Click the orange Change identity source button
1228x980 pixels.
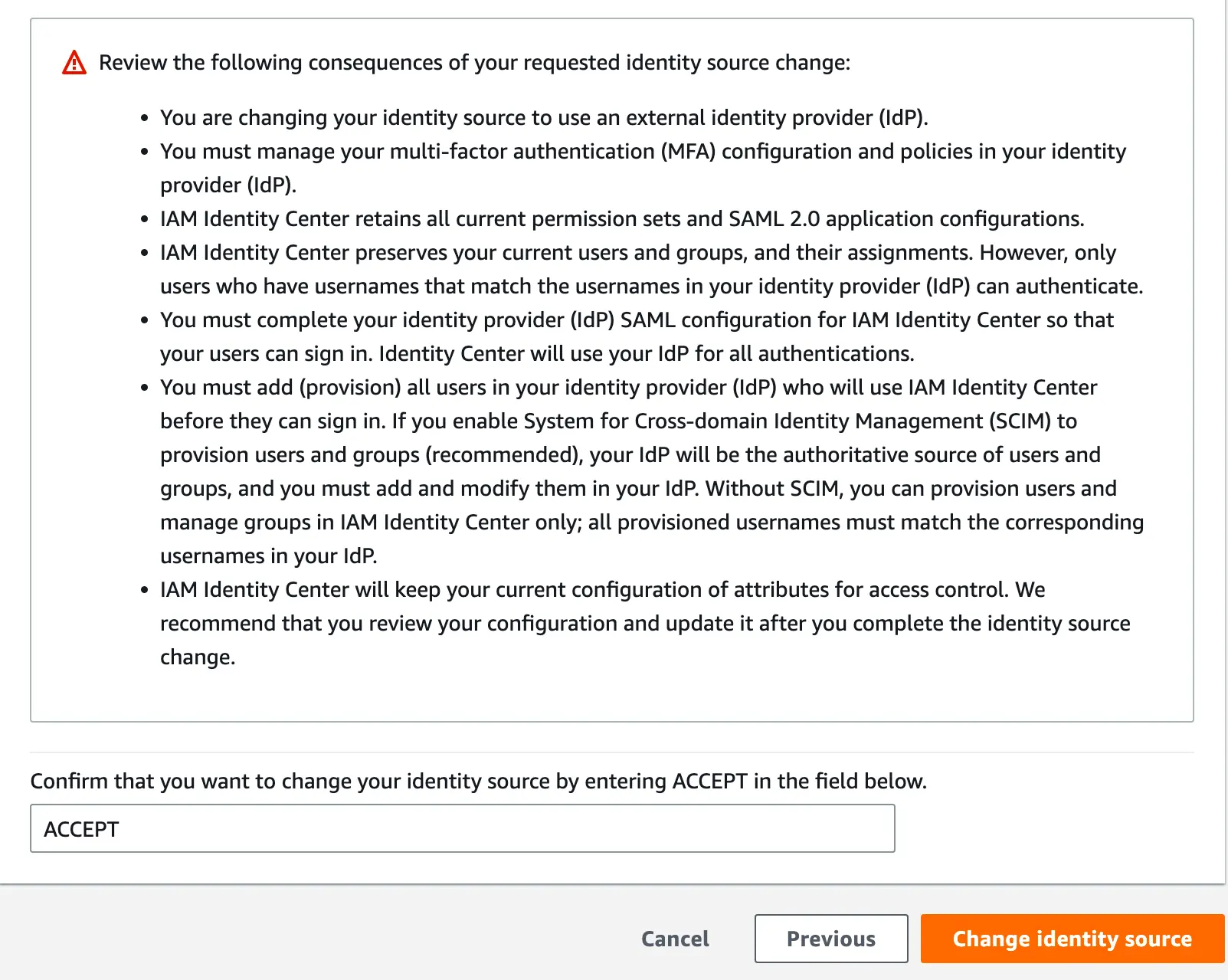1072,939
